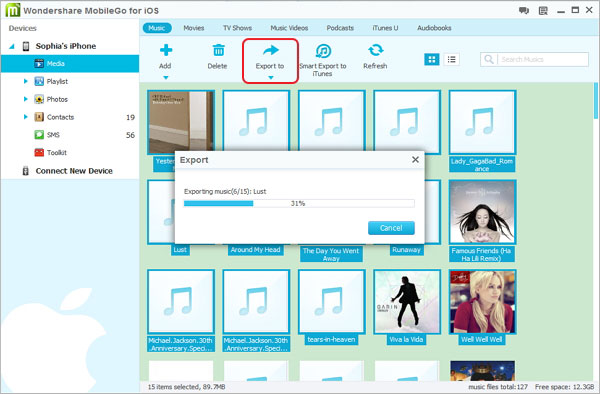Screen dimensions: 600x394
Task: Click the export progress bar
Action: click(x=299, y=204)
